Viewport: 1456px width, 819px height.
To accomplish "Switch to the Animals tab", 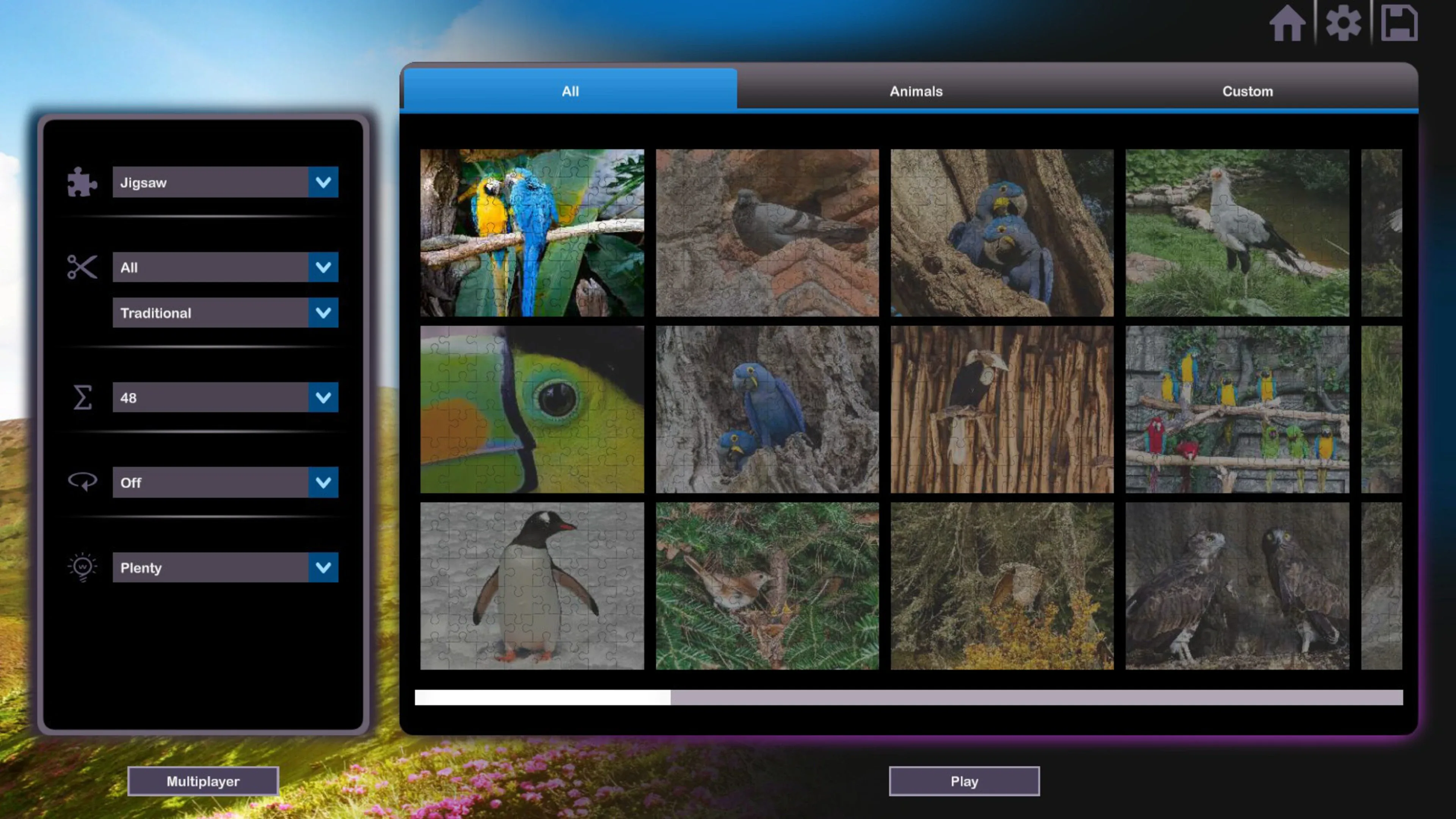I will point(916,91).
